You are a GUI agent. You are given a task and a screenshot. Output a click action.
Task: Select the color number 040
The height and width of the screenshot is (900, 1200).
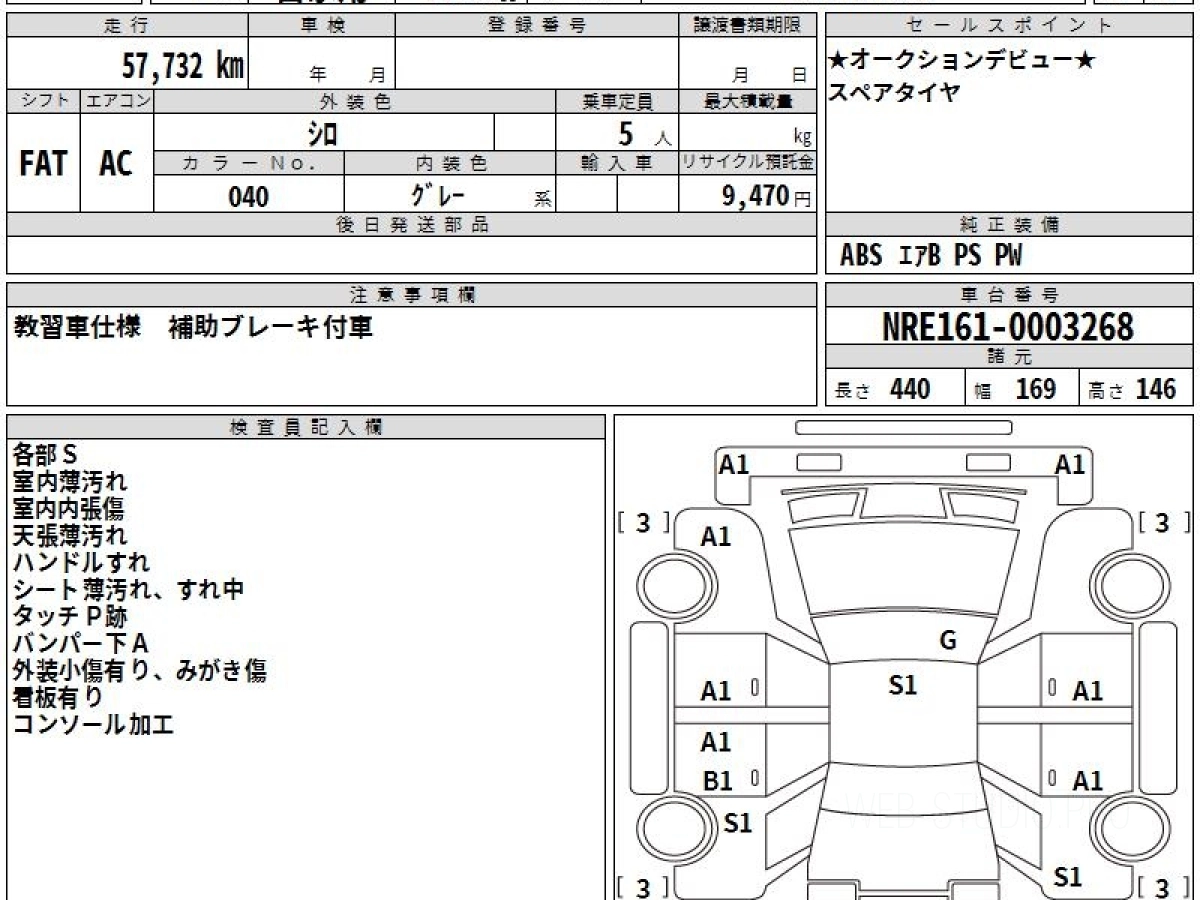249,196
